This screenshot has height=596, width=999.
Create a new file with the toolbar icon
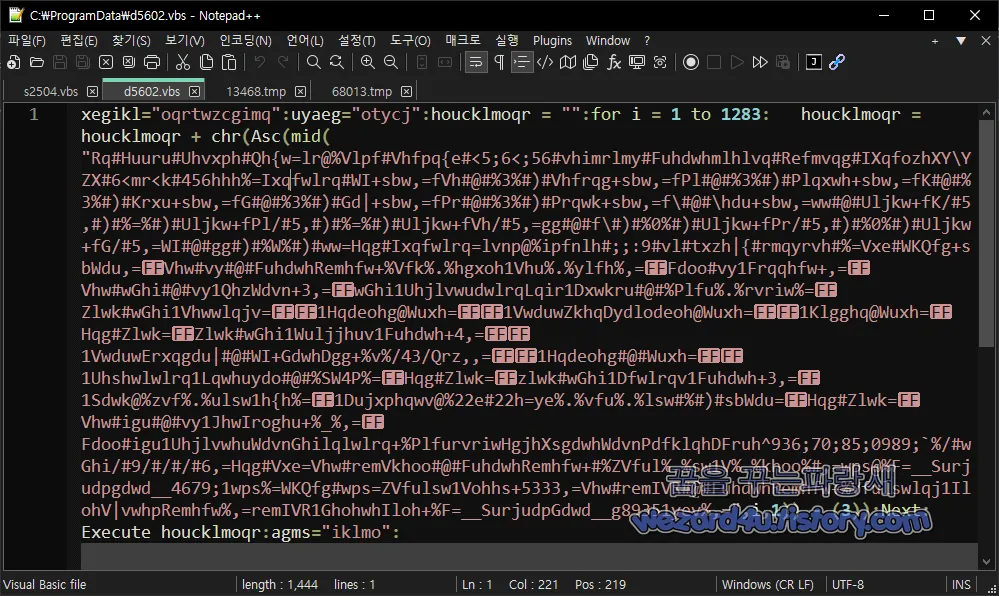(13, 62)
